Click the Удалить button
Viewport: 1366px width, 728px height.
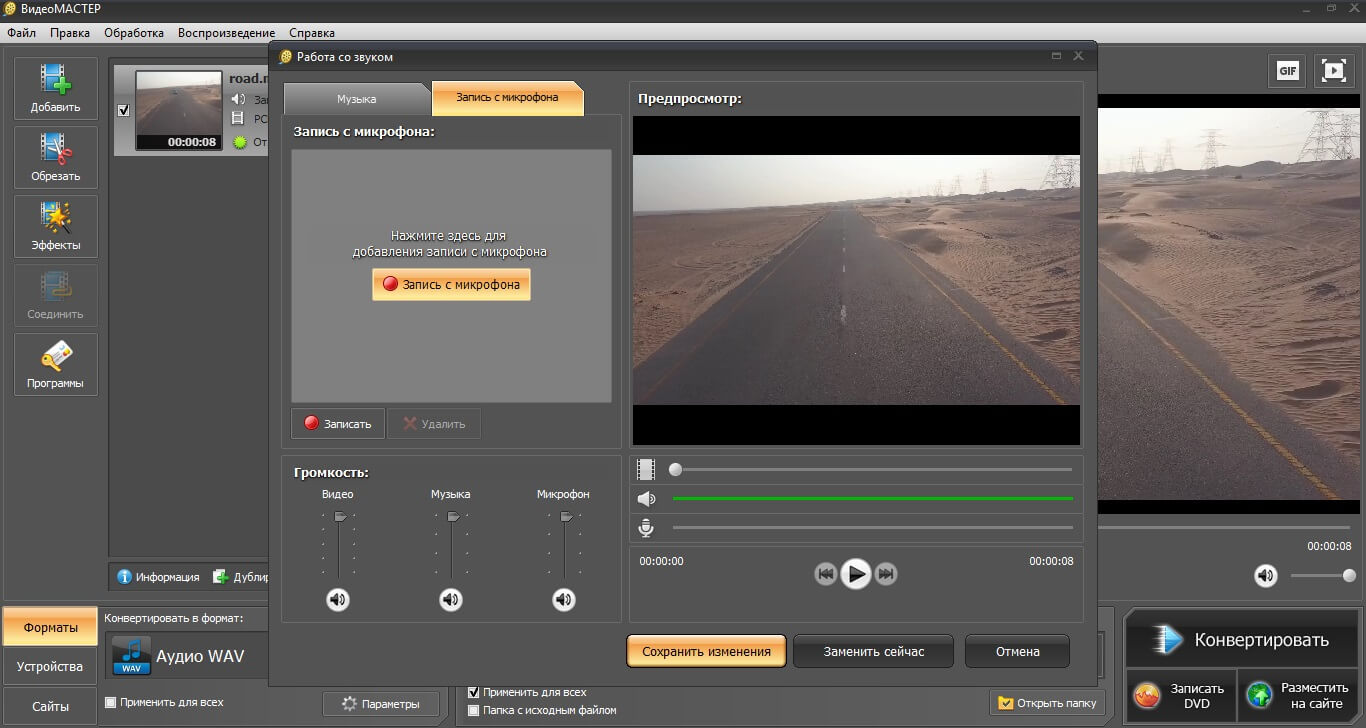(434, 424)
